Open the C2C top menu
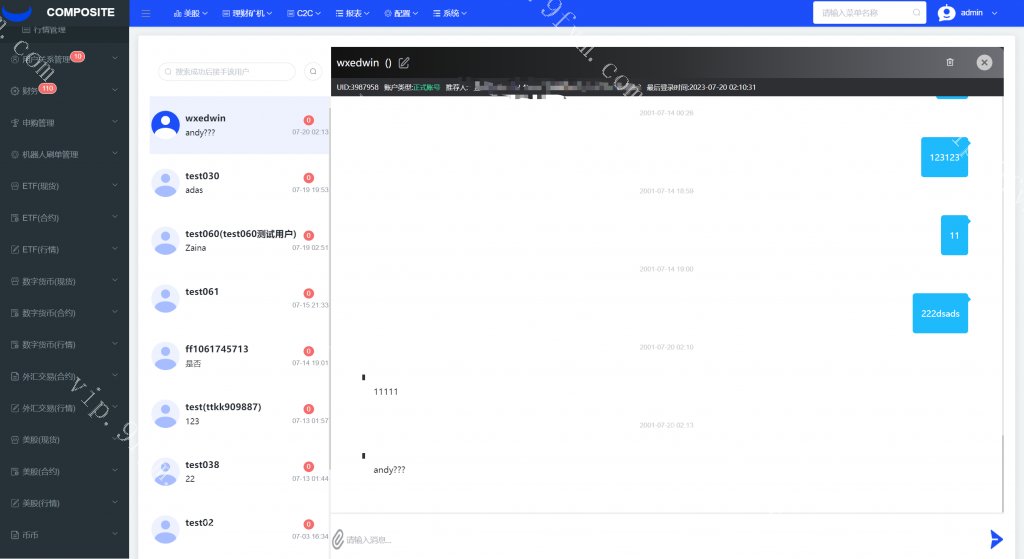Viewport: 1024px width, 559px height. click(x=305, y=14)
